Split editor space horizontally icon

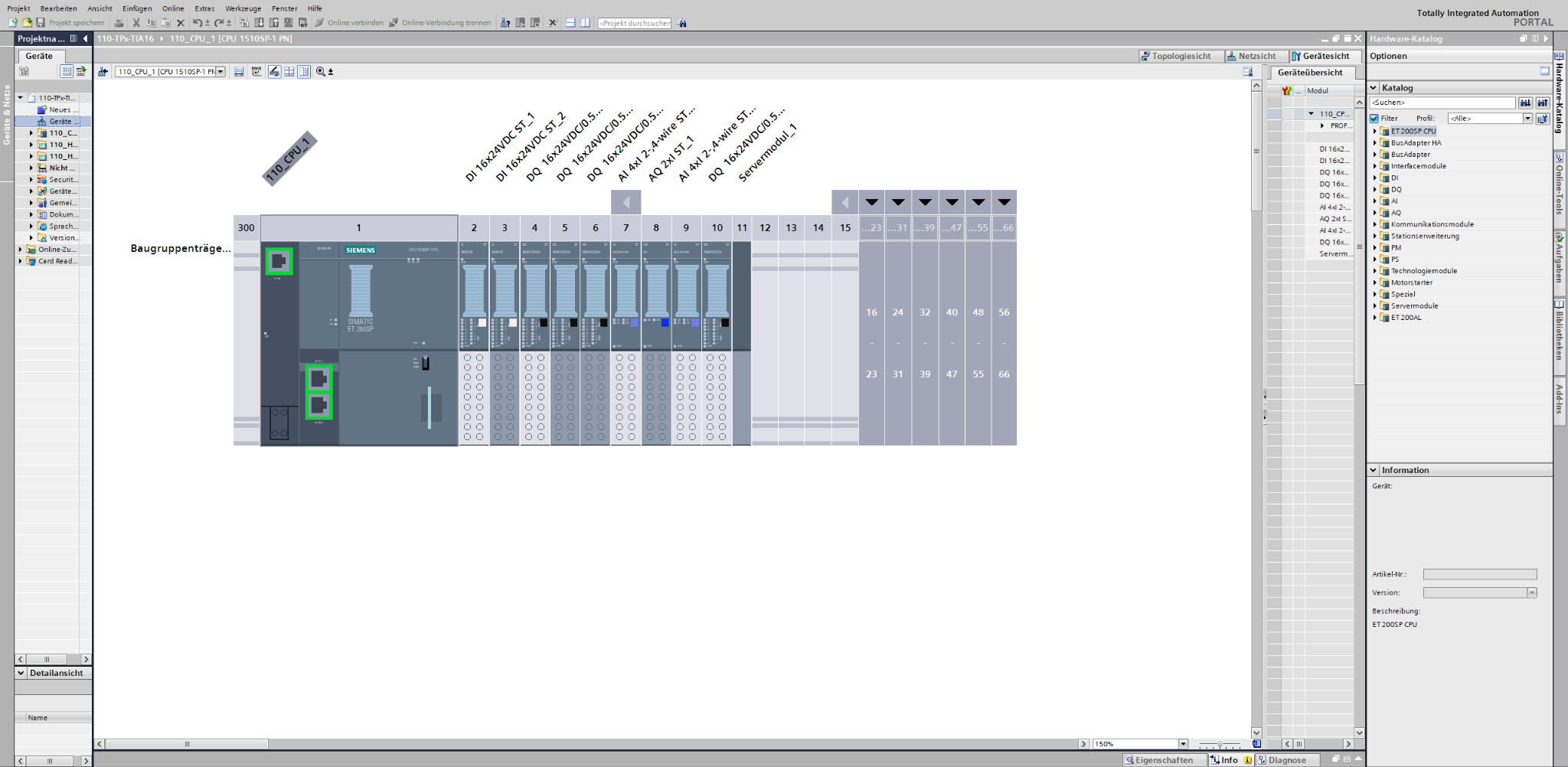tap(570, 23)
